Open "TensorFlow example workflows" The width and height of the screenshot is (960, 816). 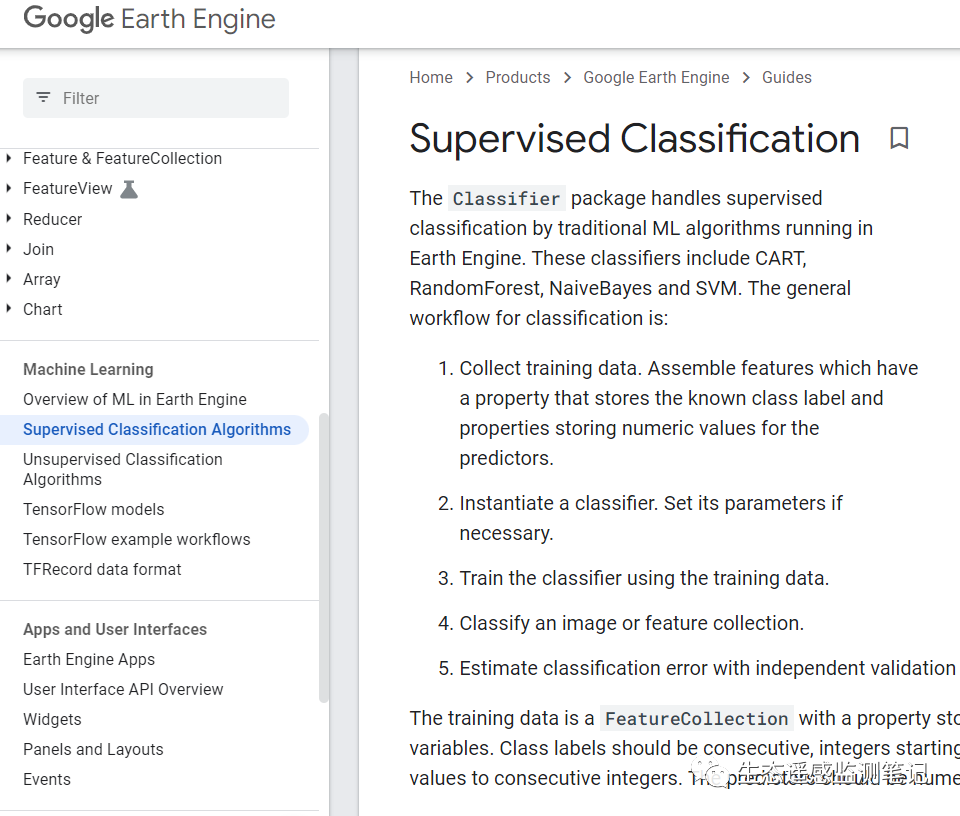click(x=136, y=539)
